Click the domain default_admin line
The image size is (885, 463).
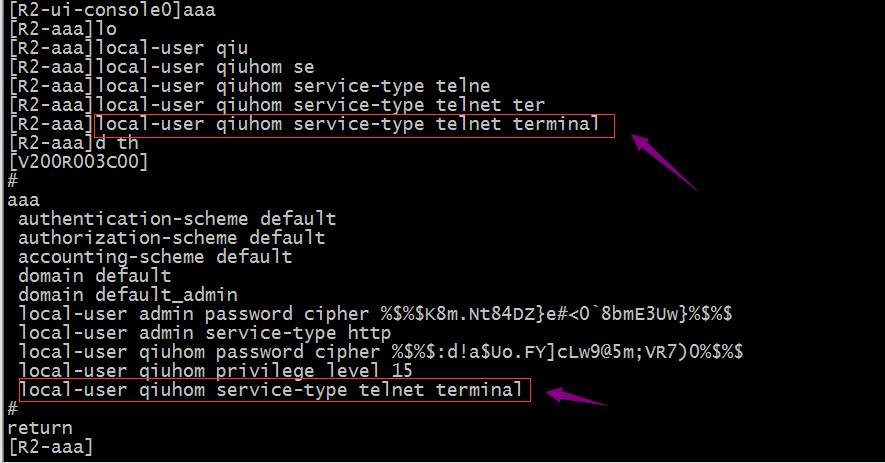point(128,295)
